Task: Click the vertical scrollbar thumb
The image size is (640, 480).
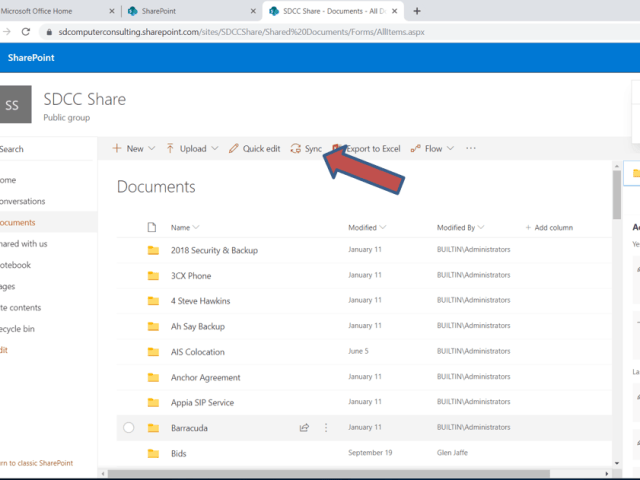Action: (x=617, y=195)
